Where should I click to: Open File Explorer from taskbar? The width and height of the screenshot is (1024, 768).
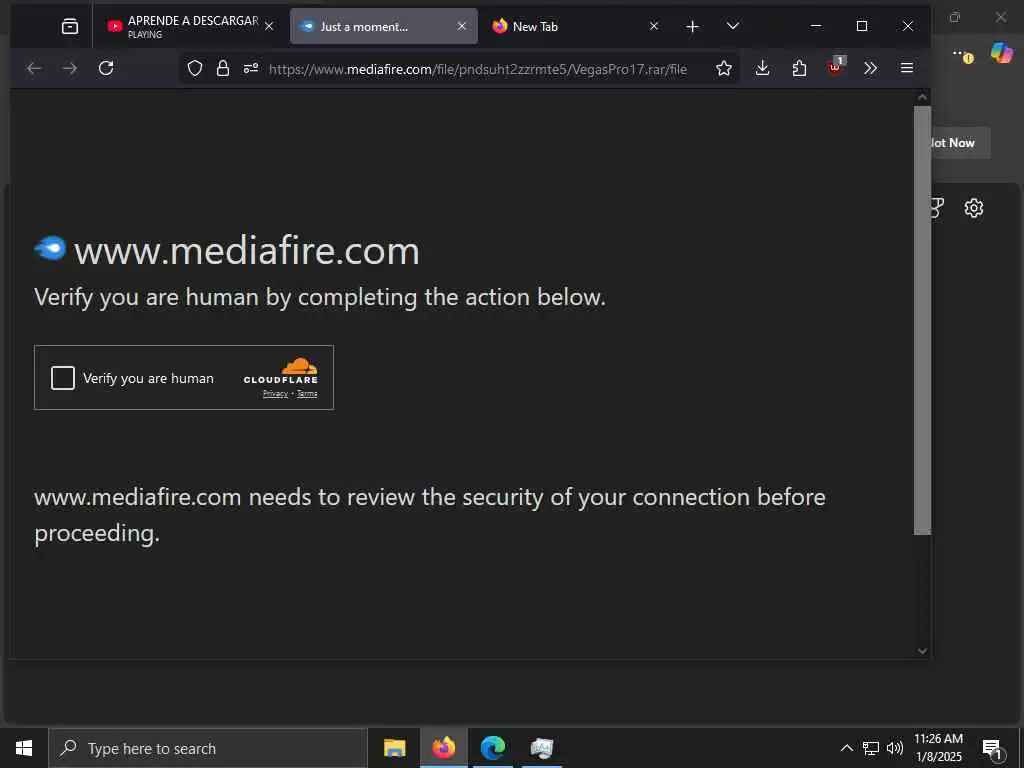click(394, 748)
